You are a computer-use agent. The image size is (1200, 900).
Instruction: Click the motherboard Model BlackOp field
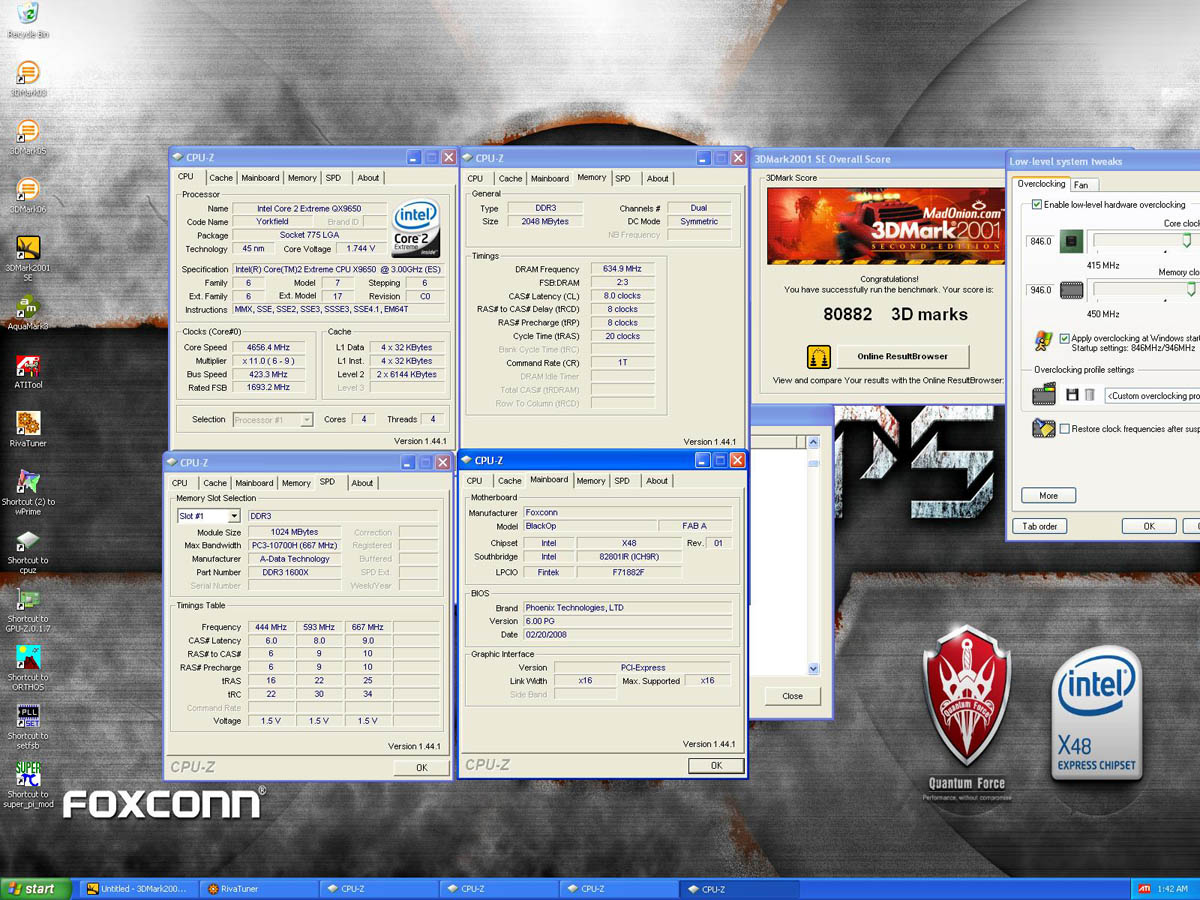click(x=590, y=526)
